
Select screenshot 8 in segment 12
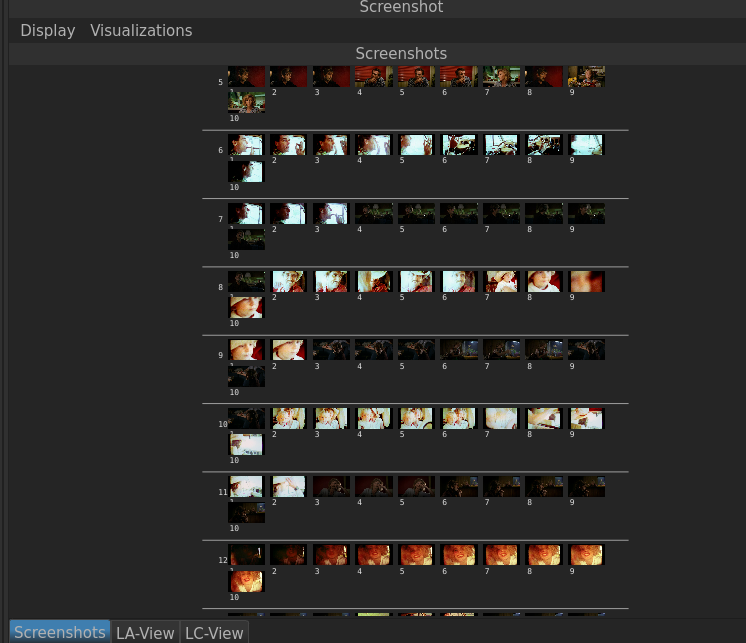[544, 555]
